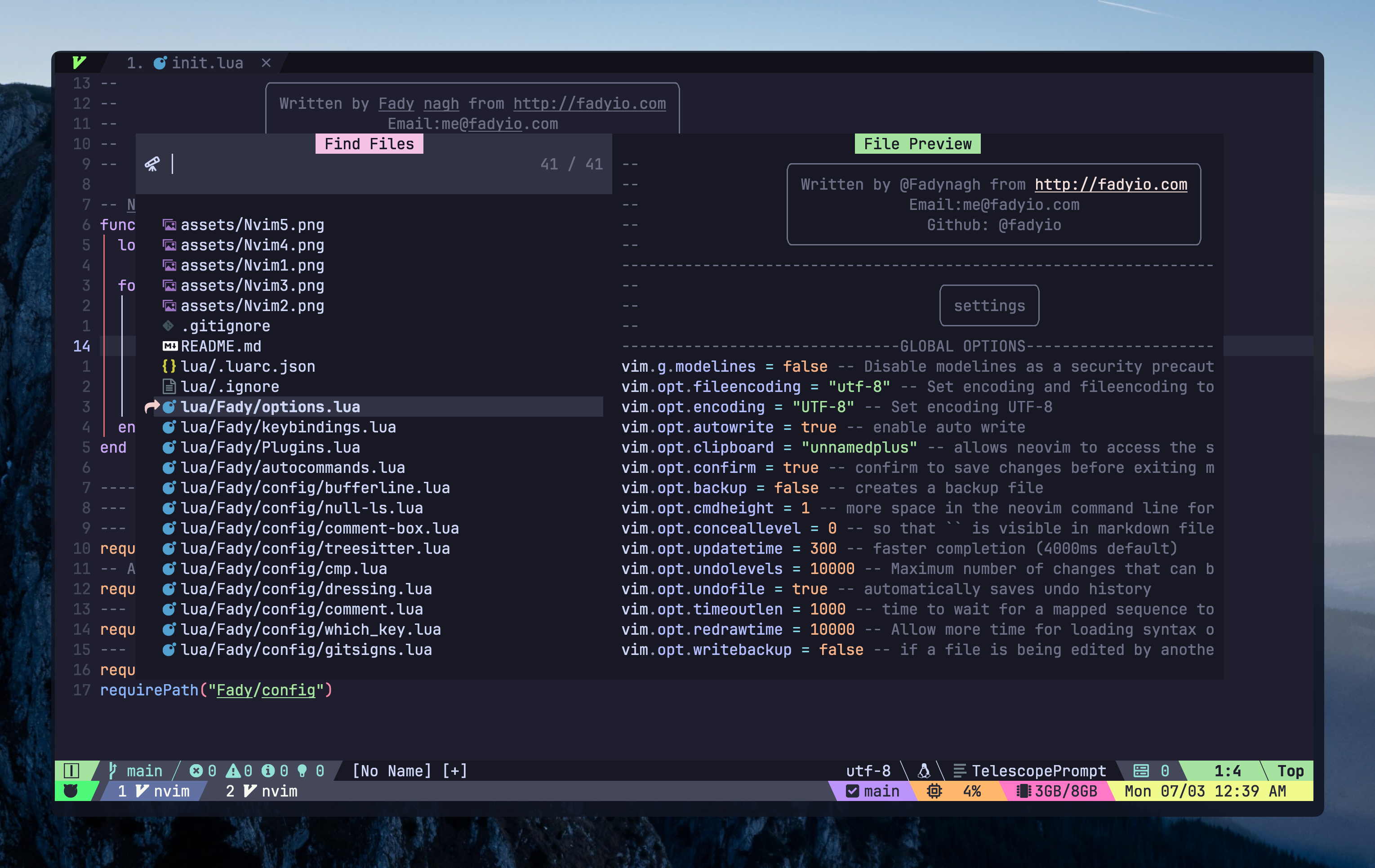Screen dimensions: 1375x868
Task: Click the [No Name] [+] filename
Action: tap(410, 771)
